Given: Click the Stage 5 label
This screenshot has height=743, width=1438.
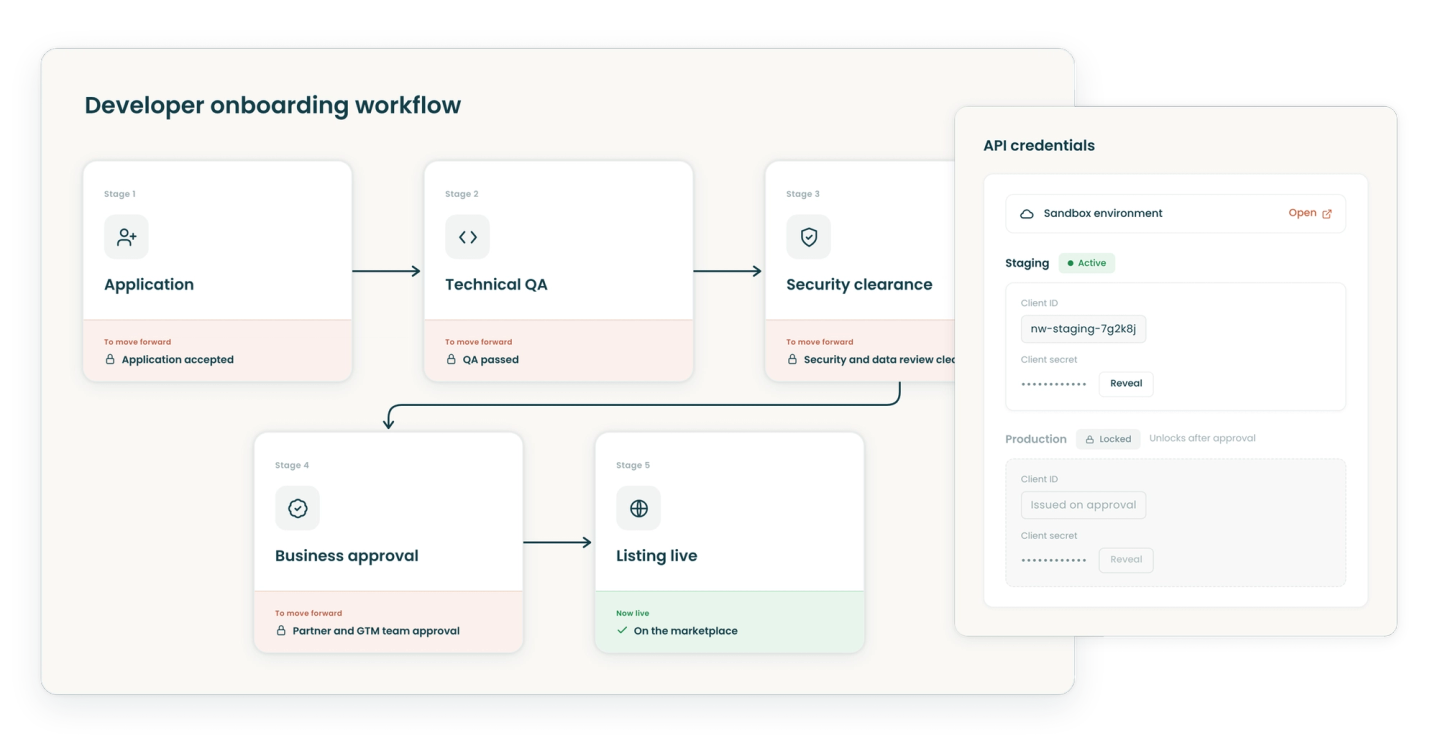Looking at the screenshot, I should 633,465.
